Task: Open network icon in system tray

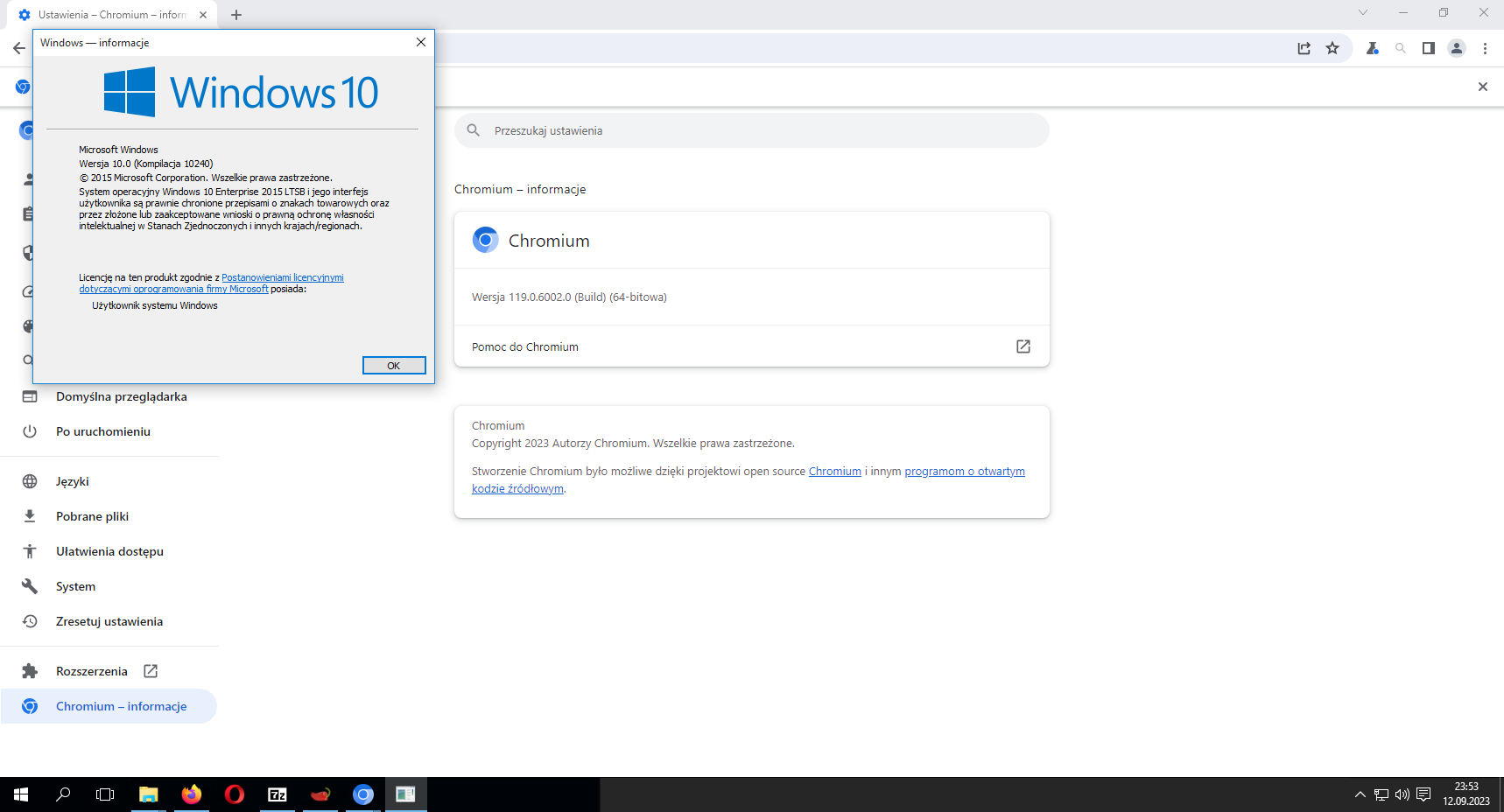Action: click(1381, 794)
